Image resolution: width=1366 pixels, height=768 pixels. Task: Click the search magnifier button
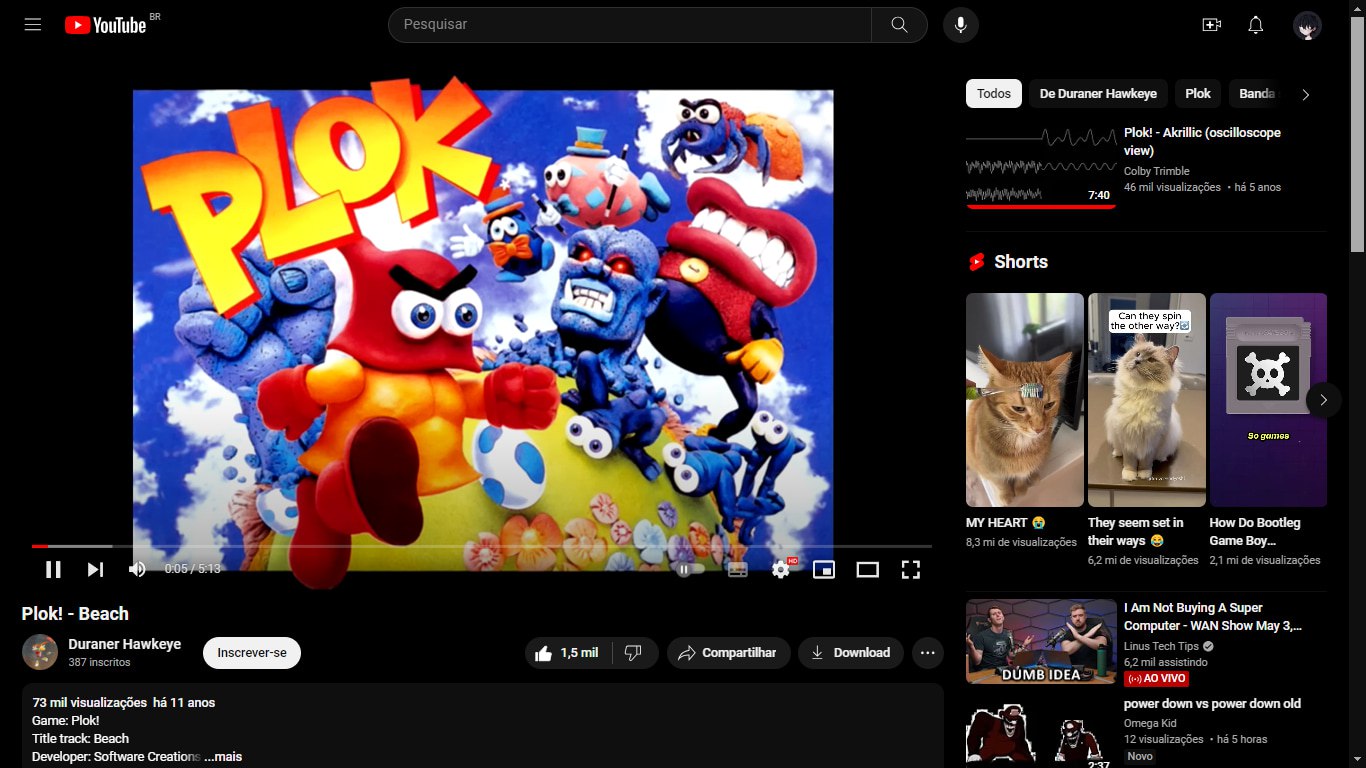(899, 25)
